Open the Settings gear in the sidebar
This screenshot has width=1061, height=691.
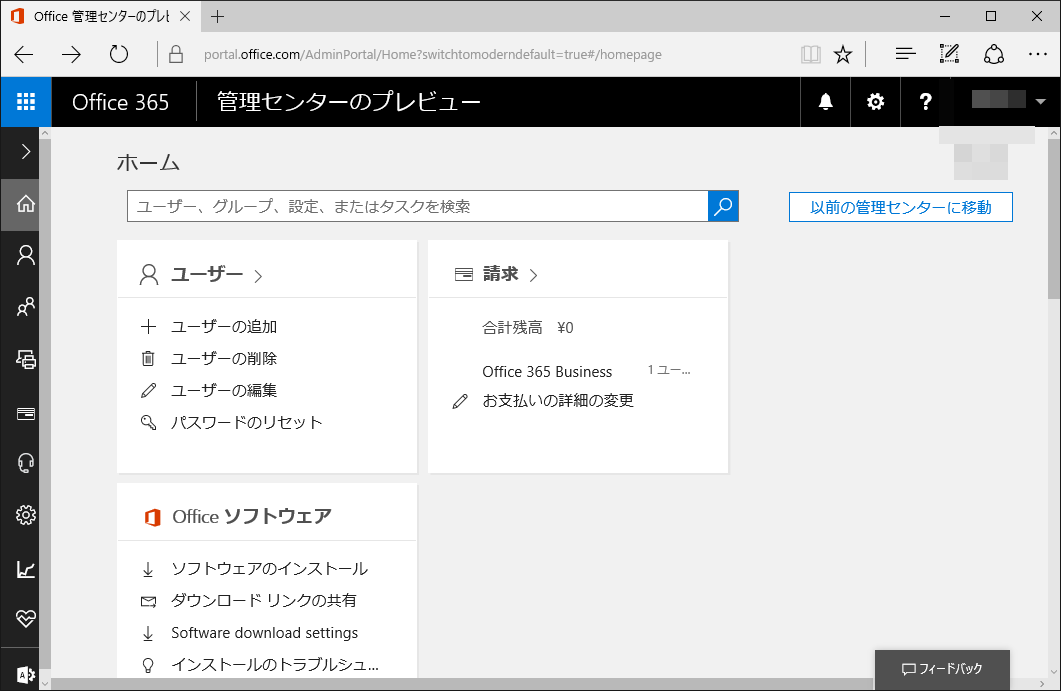pyautogui.click(x=26, y=515)
